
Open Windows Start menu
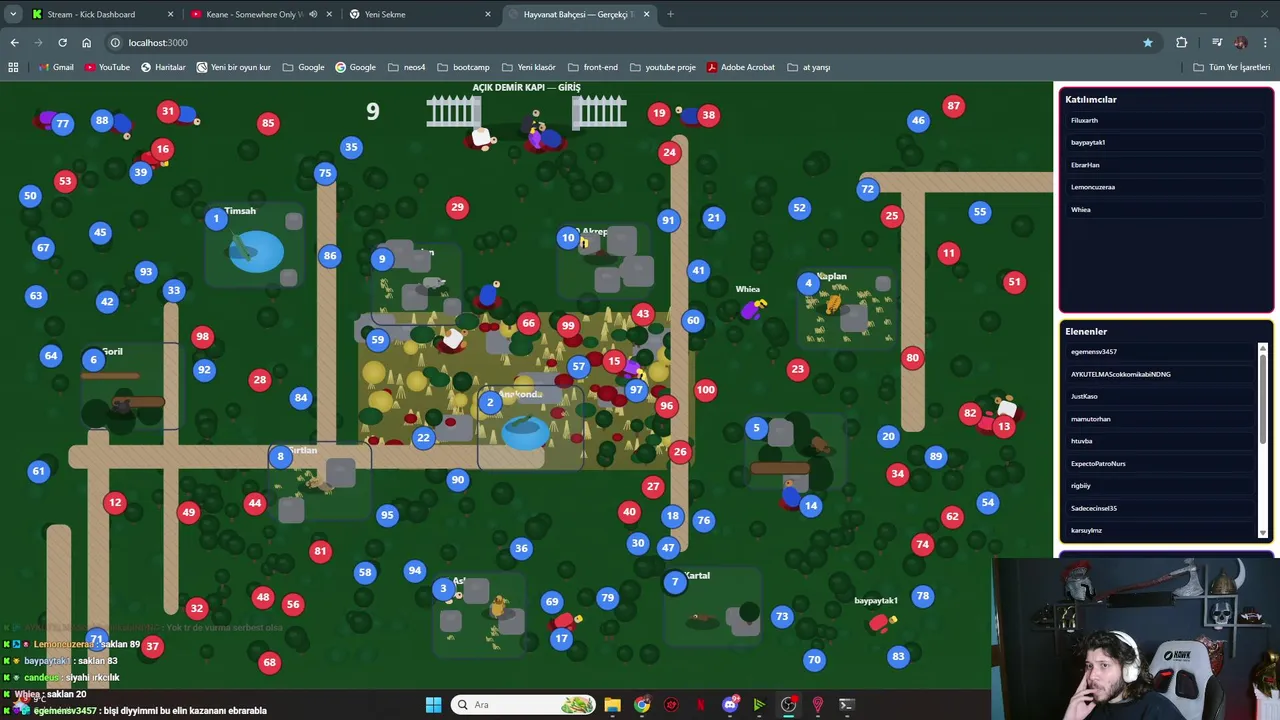tap(433, 705)
